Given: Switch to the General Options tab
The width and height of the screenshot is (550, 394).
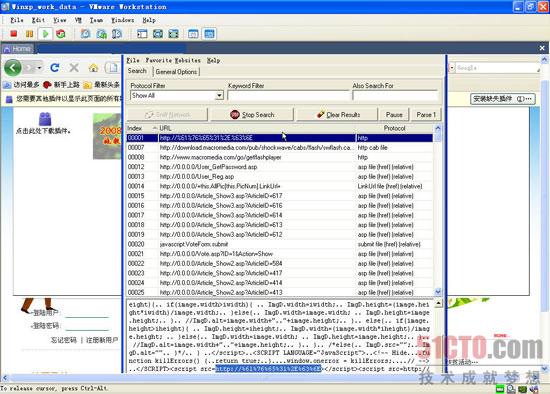Looking at the screenshot, I should pos(176,72).
